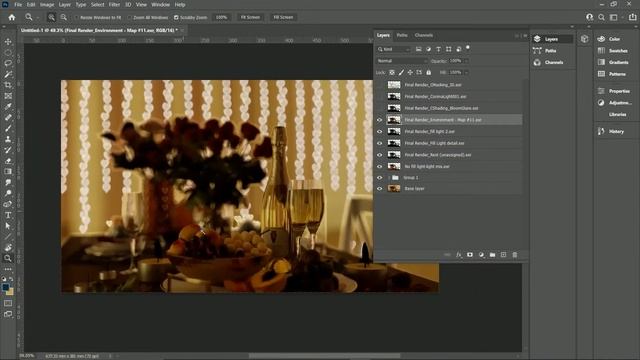The height and width of the screenshot is (360, 640).
Task: Enable Resize Windows to Fit checkbox
Action: point(77,18)
